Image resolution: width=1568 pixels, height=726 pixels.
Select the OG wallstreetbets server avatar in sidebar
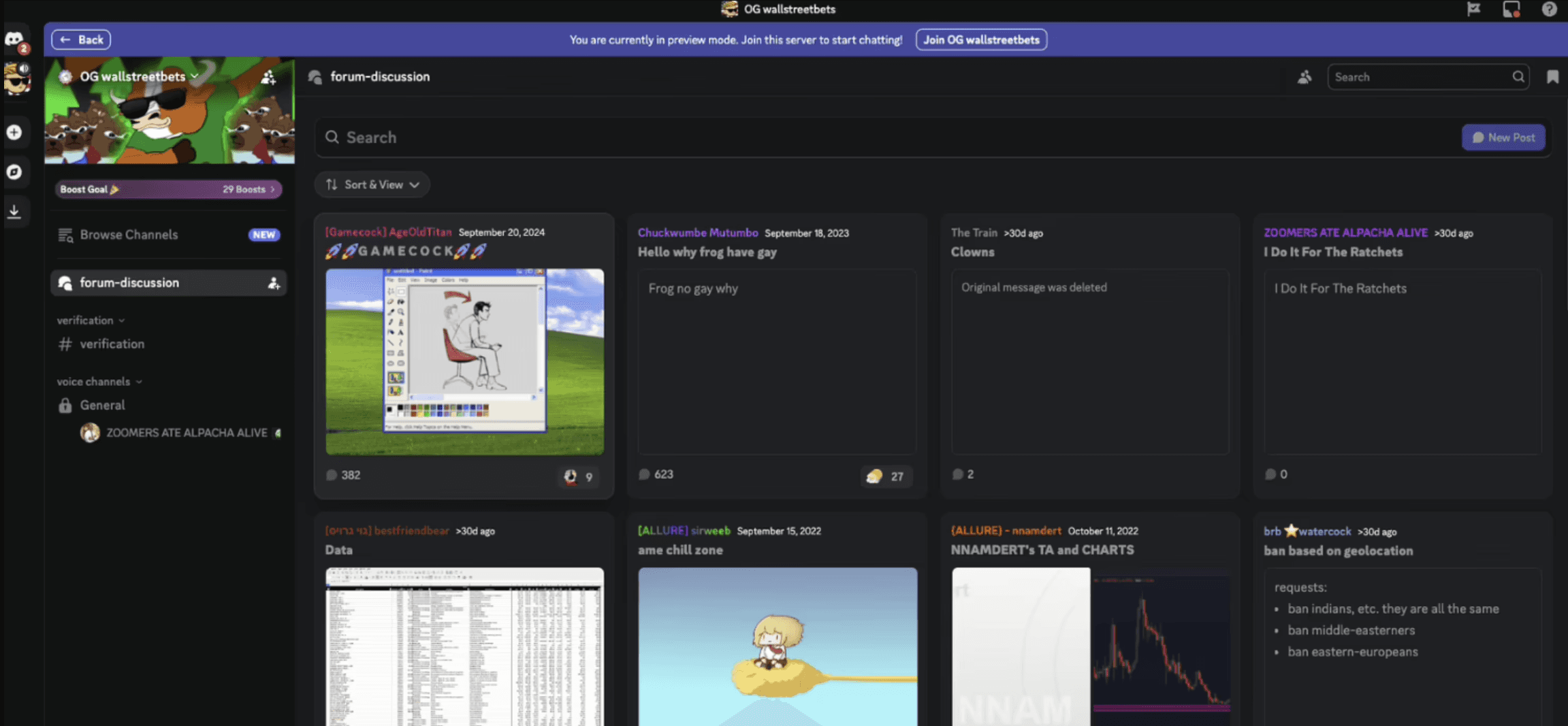coord(16,79)
